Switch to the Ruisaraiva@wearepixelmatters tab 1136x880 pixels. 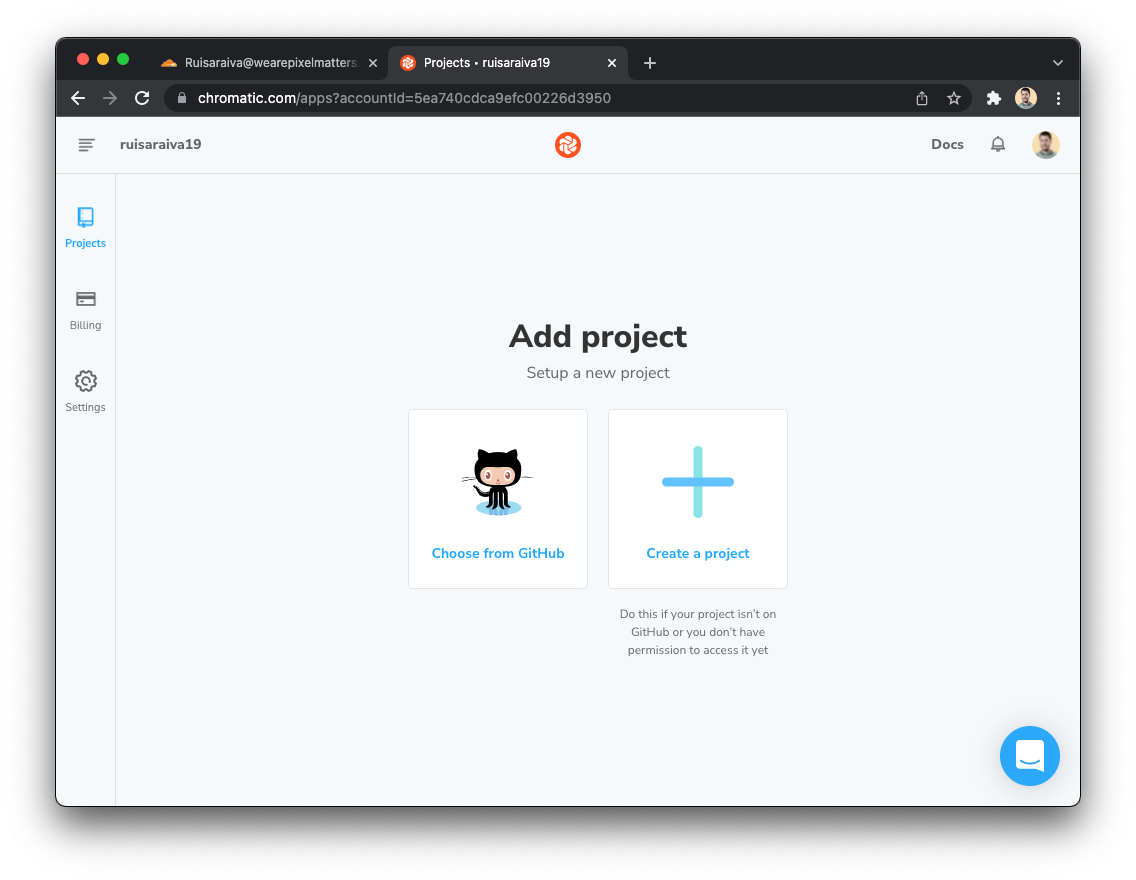[270, 63]
